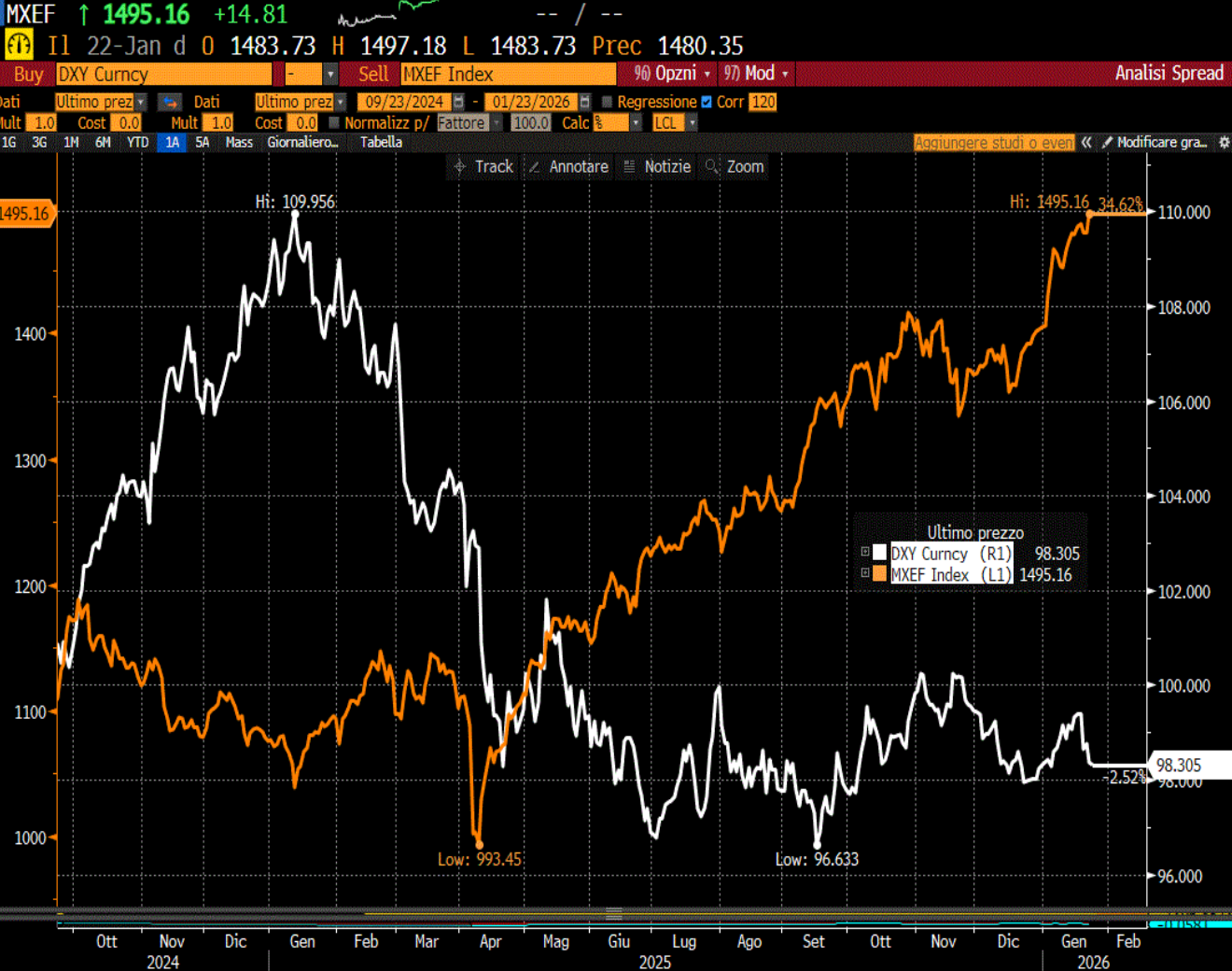Viewport: 1232px width, 971px height.
Task: Click the second Mult 1.0 field
Action: click(x=218, y=122)
